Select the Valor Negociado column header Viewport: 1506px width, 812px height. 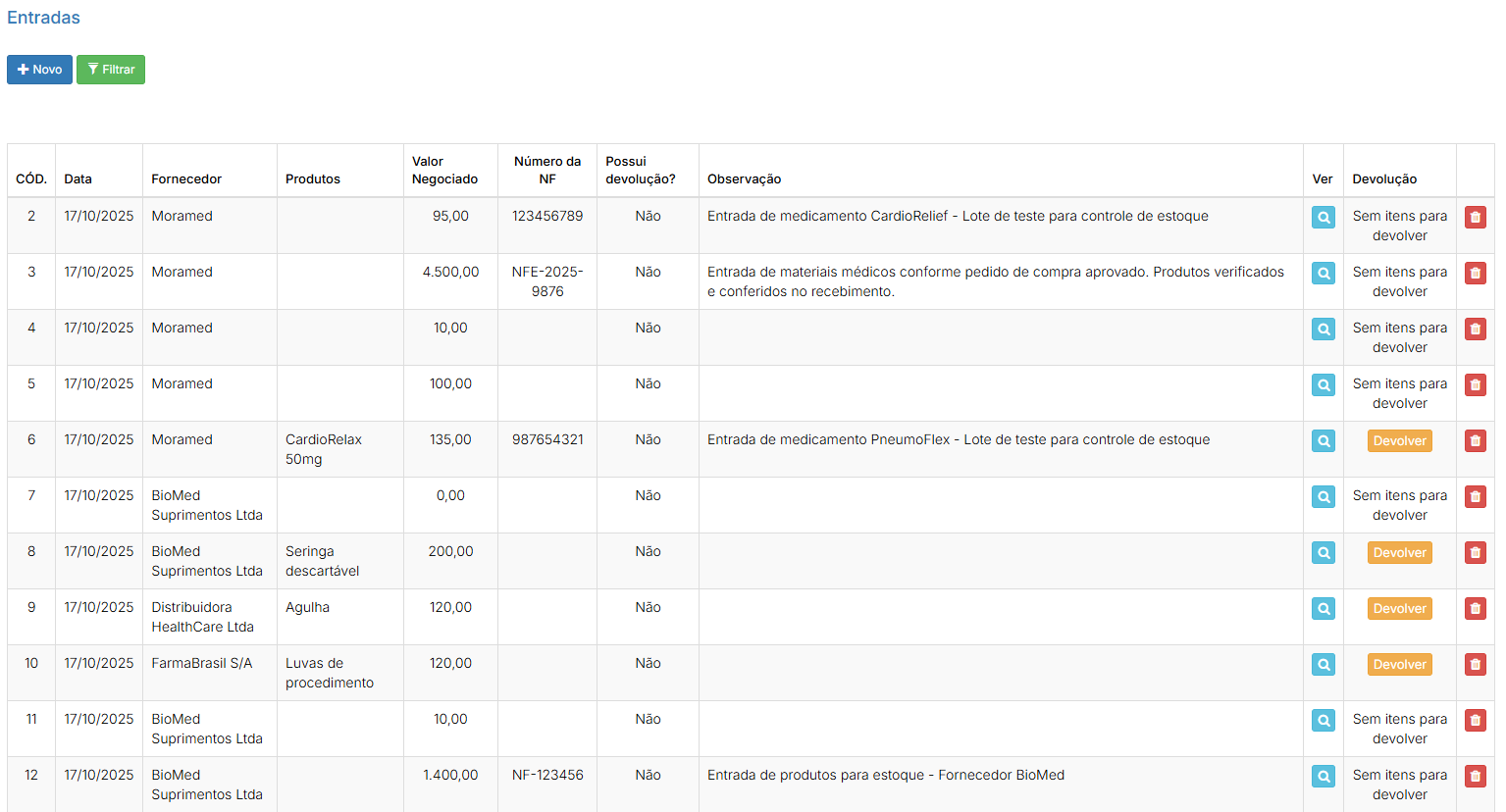(x=444, y=170)
